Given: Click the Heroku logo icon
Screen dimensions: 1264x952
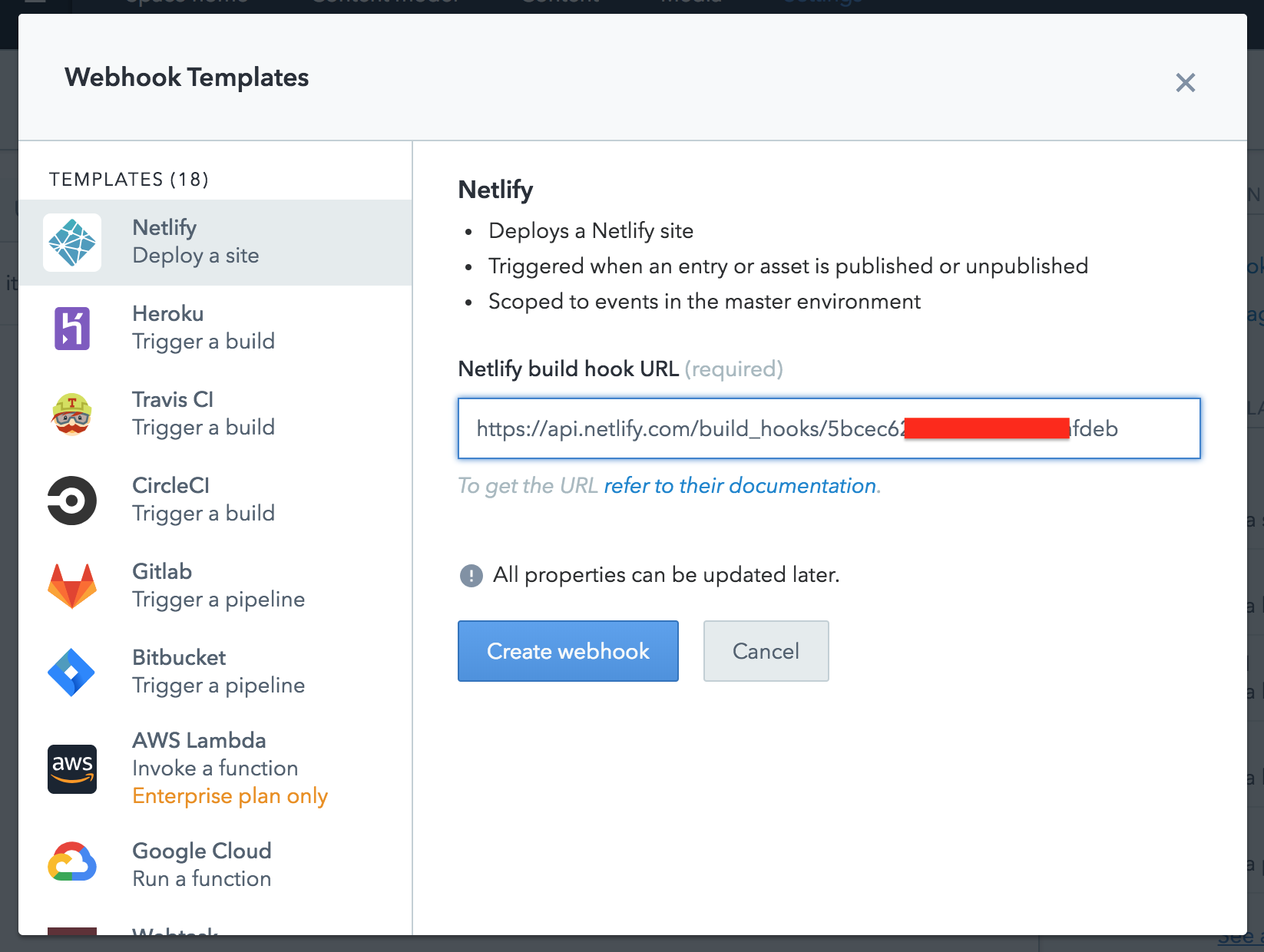Looking at the screenshot, I should (72, 329).
